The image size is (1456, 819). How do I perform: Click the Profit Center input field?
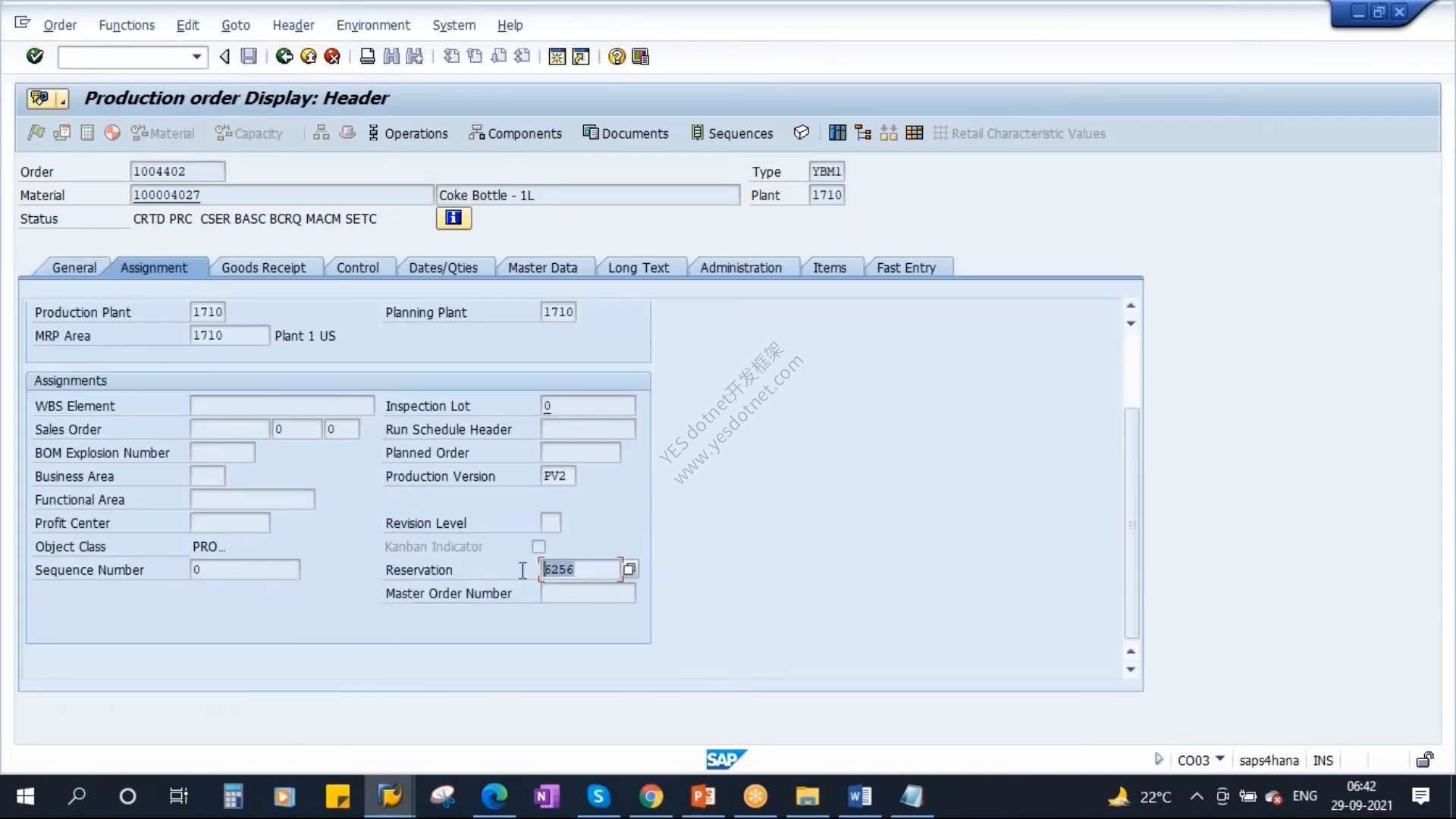(230, 523)
